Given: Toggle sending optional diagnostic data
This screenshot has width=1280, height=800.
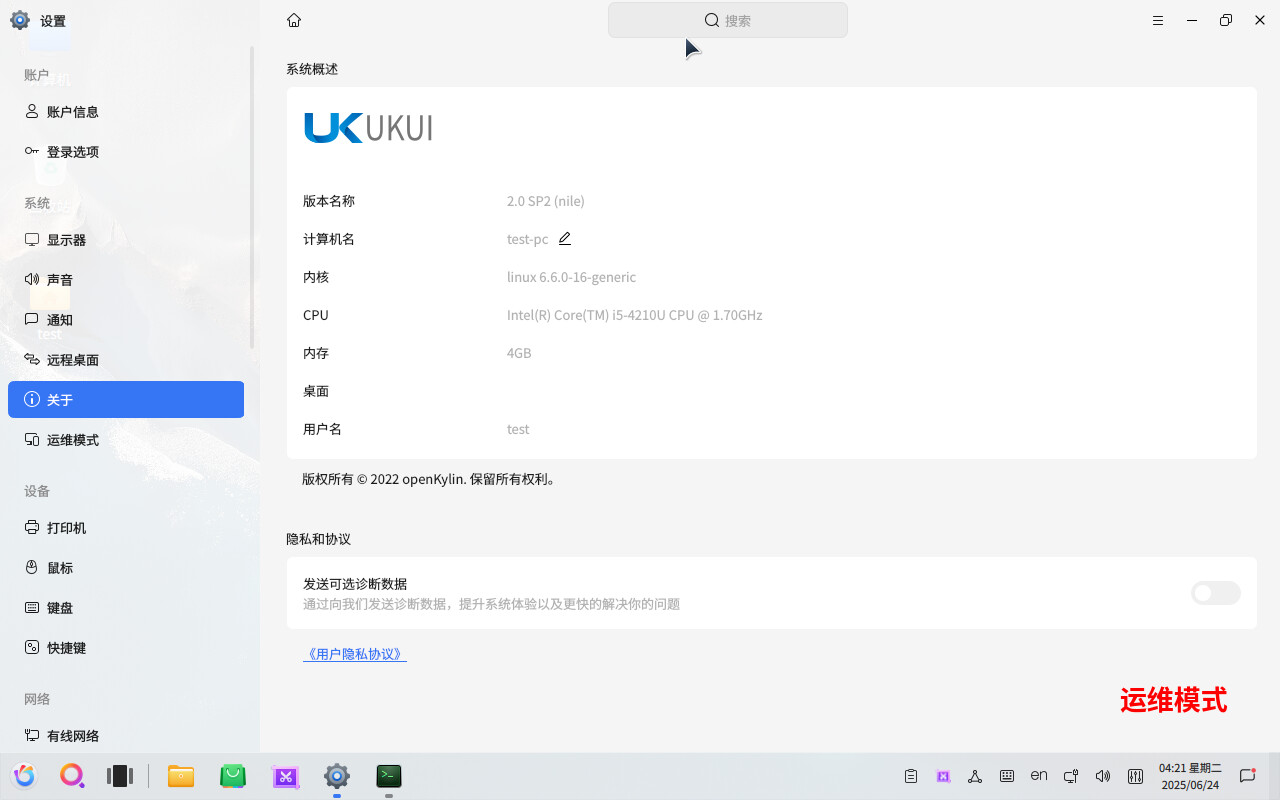Looking at the screenshot, I should tap(1215, 593).
